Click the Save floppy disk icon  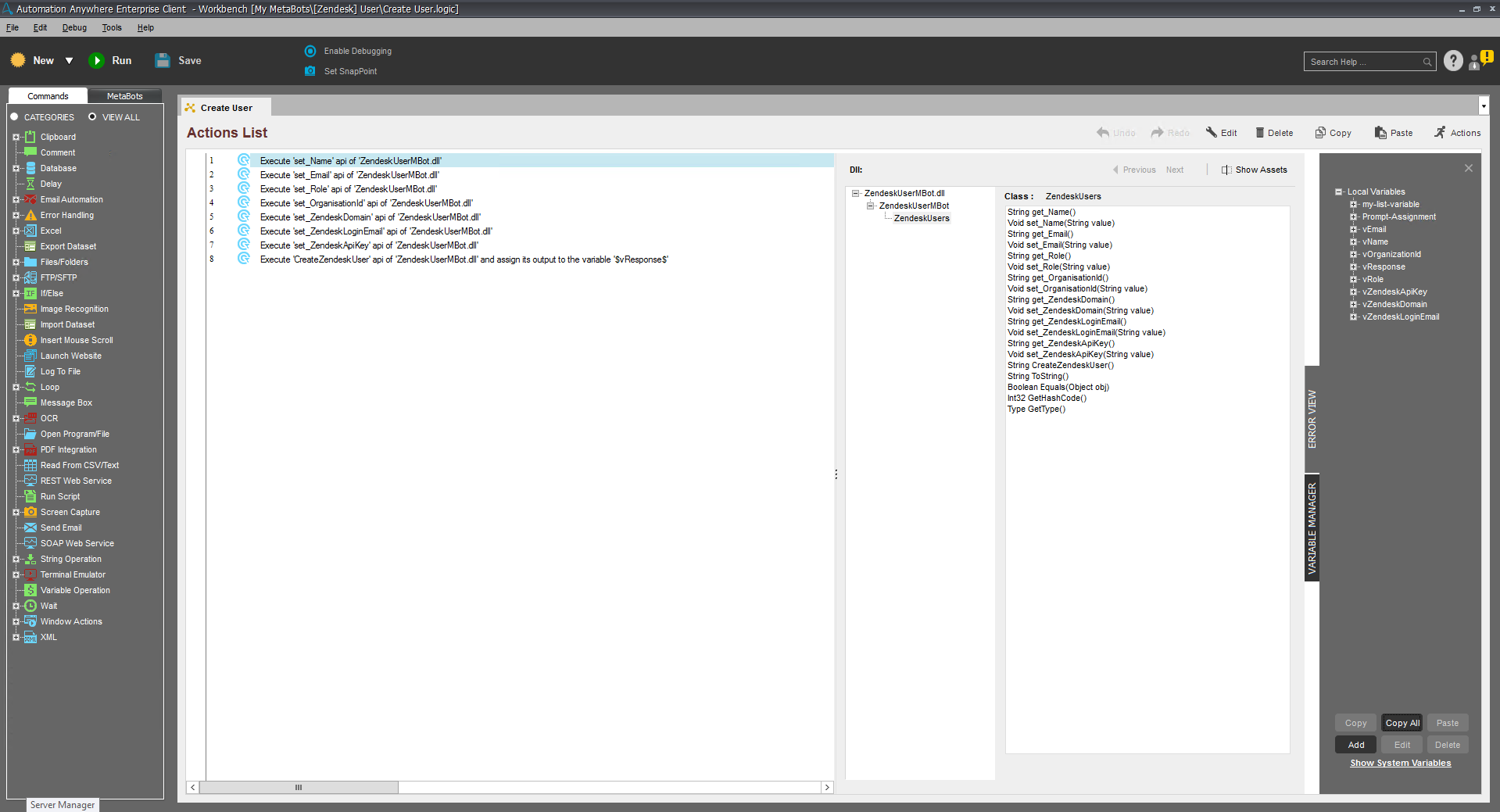[x=163, y=61]
